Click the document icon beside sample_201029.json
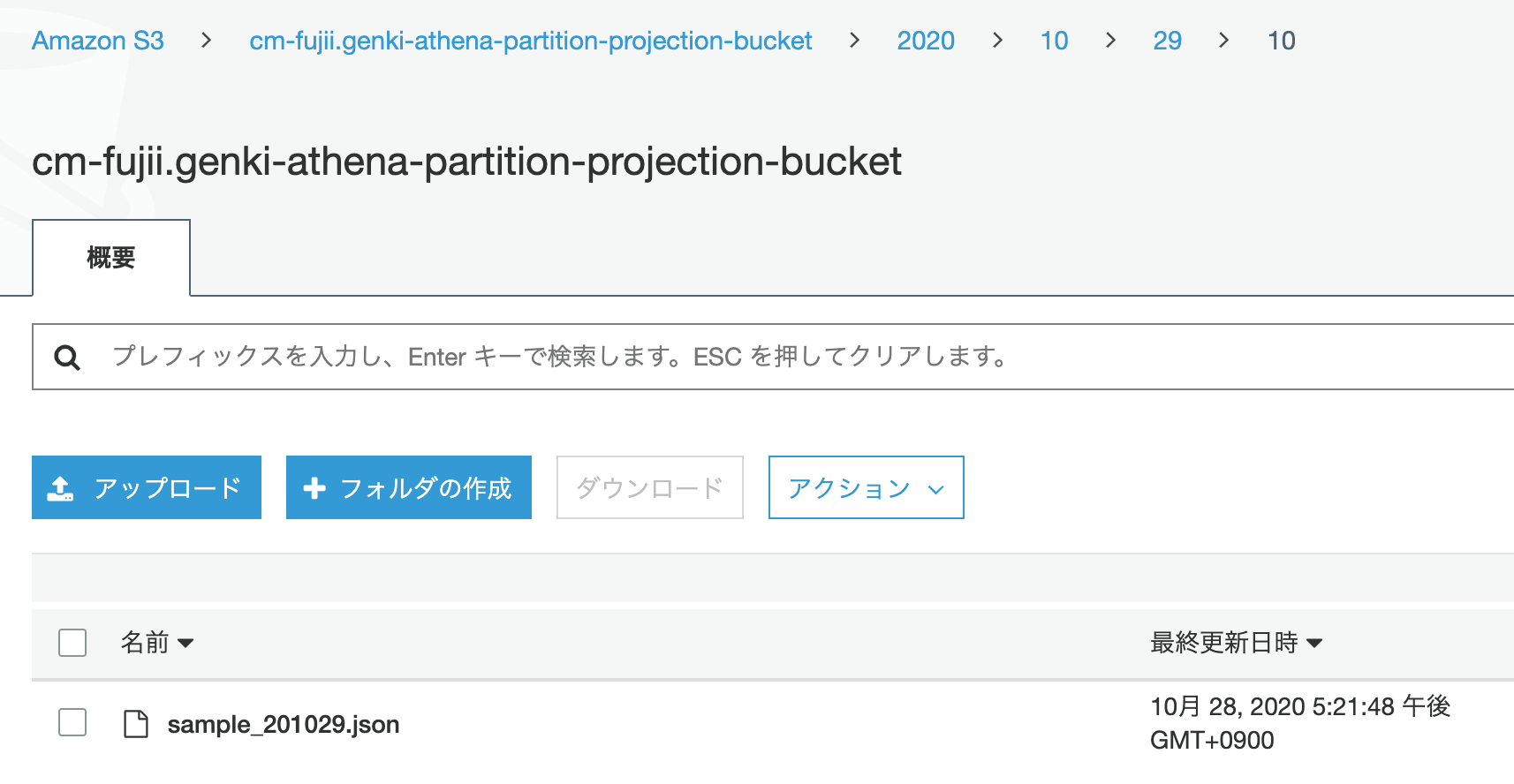The image size is (1514, 784). tap(136, 723)
